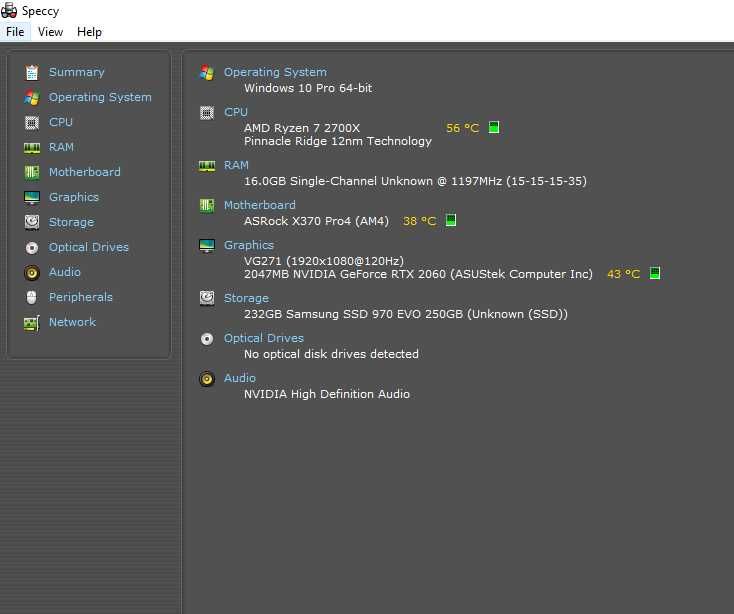Open the Help menu
734x614 pixels.
[89, 32]
